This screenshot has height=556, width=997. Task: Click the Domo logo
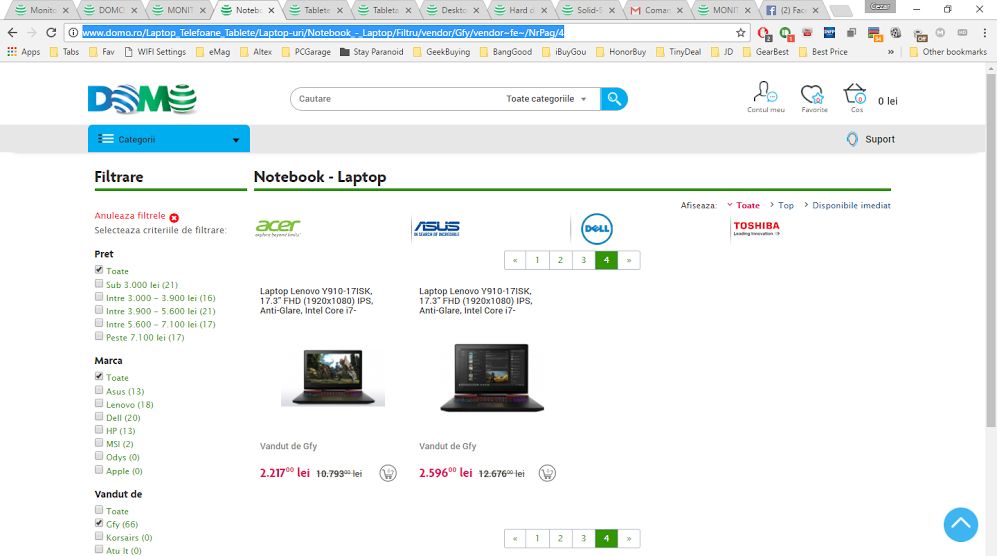pyautogui.click(x=142, y=99)
